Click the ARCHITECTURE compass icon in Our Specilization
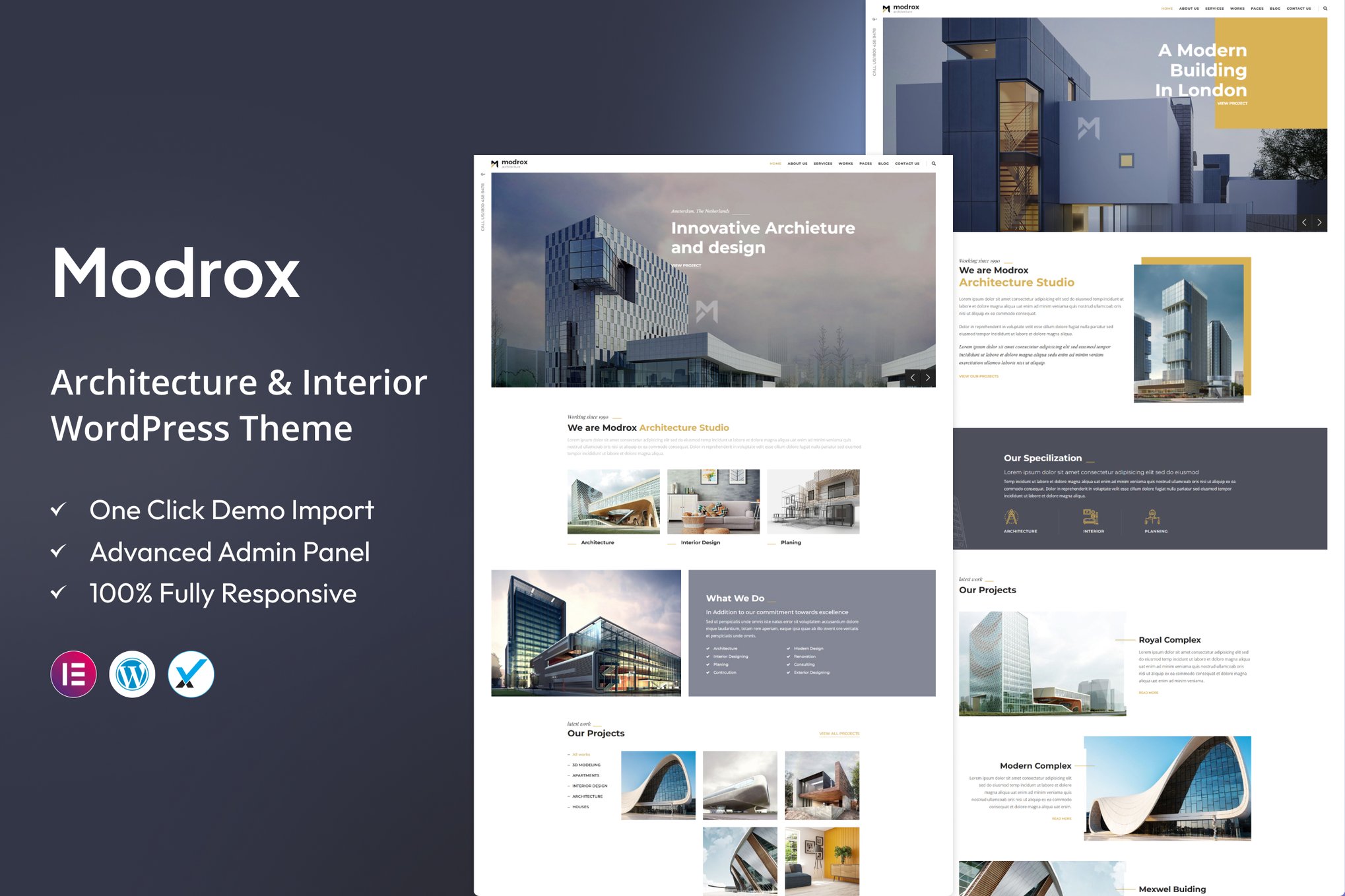This screenshot has height=896, width=1345. (x=1011, y=517)
